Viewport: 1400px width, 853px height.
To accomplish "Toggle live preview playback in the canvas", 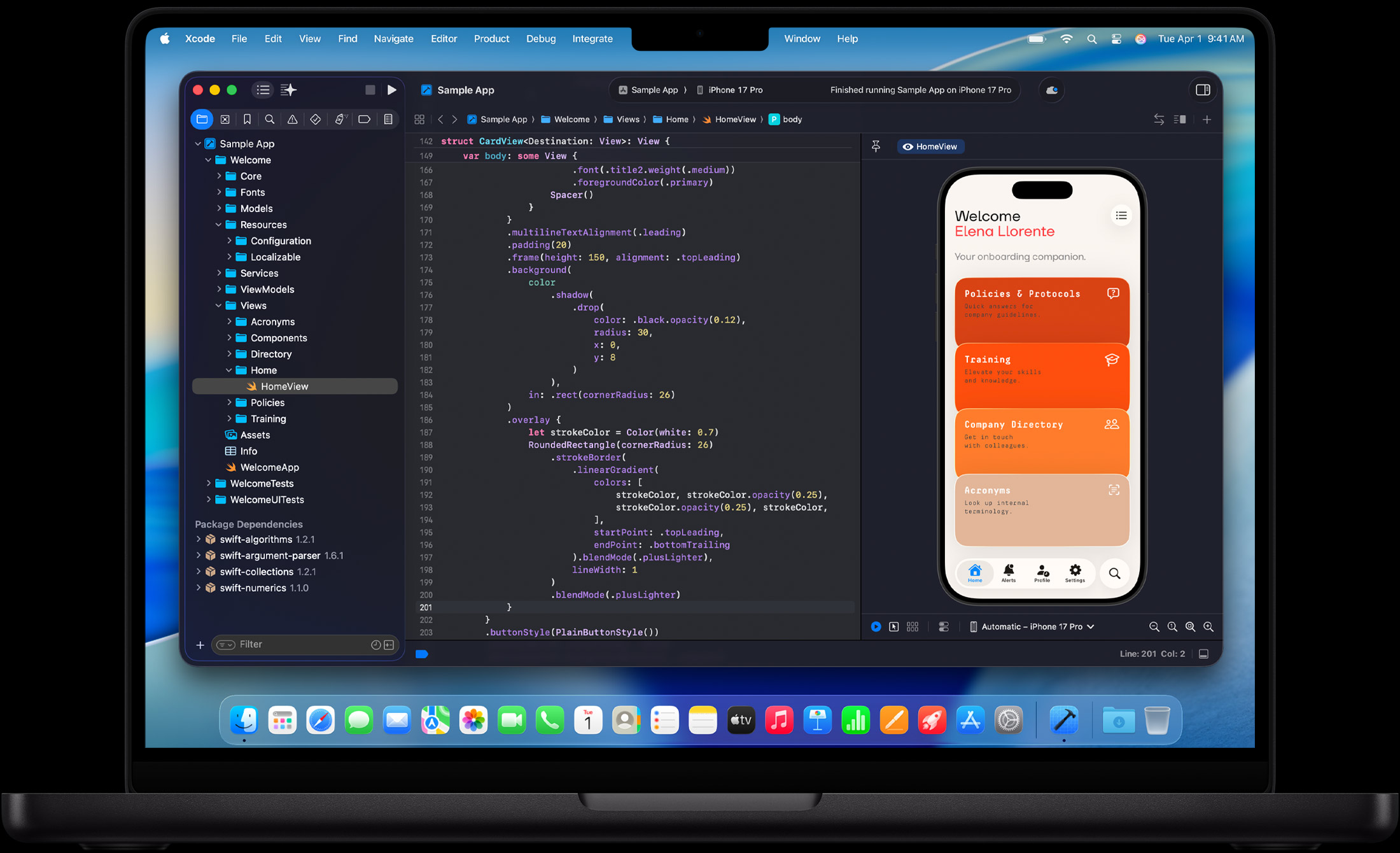I will (876, 626).
